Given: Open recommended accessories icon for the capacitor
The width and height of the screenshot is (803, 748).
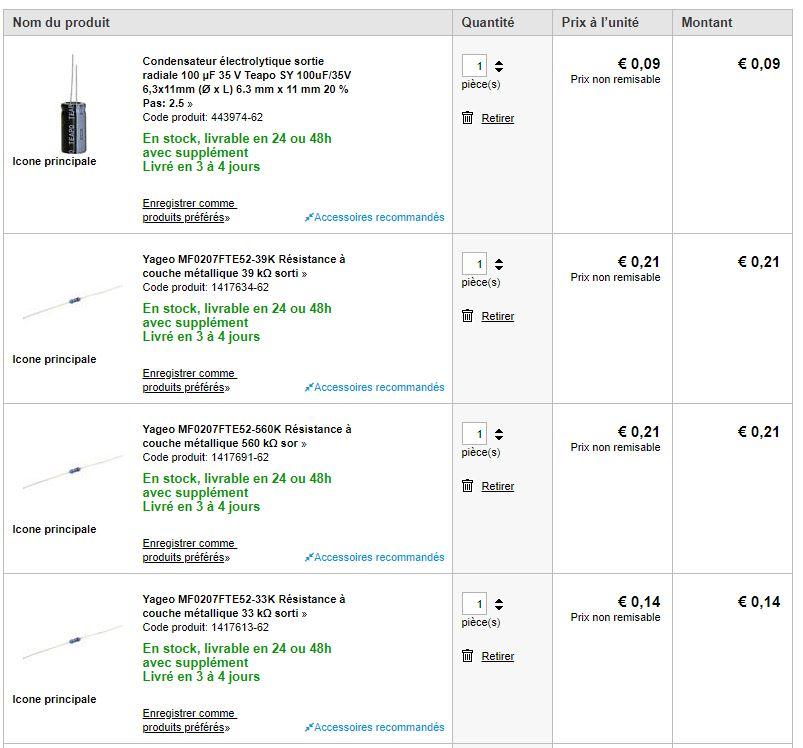Looking at the screenshot, I should [x=309, y=217].
